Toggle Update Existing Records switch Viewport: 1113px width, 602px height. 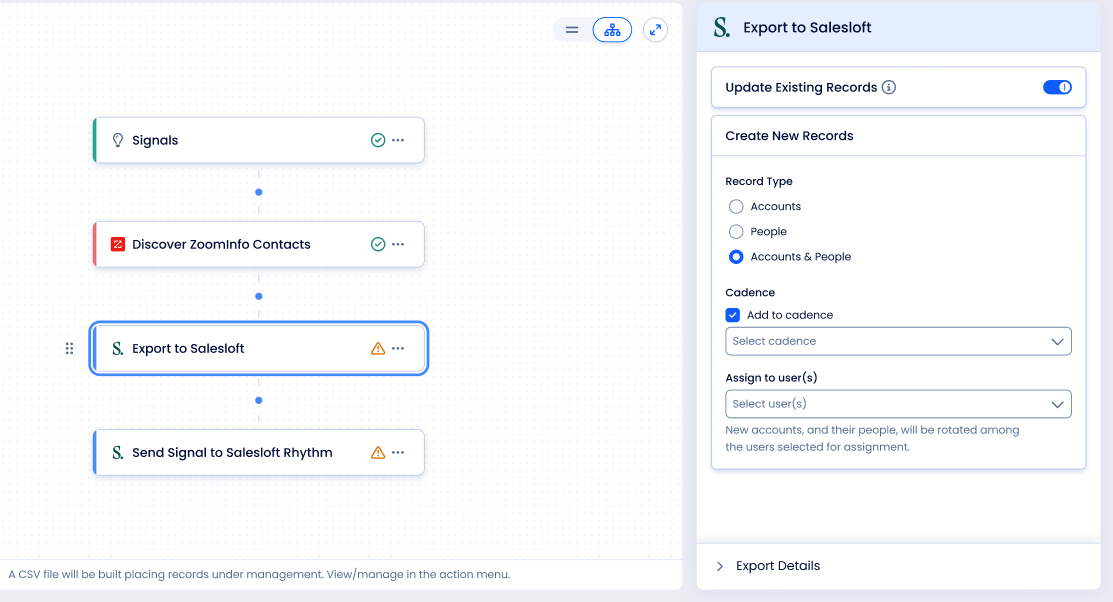pos(1057,87)
